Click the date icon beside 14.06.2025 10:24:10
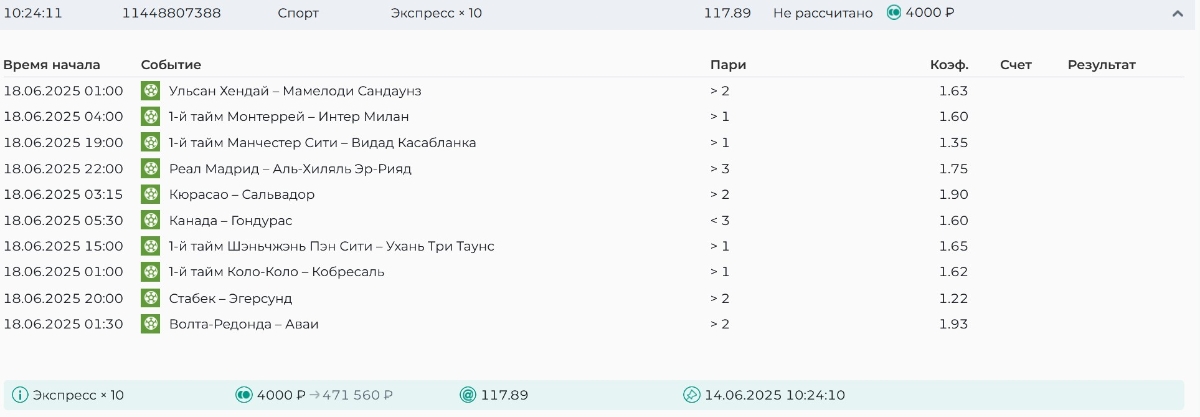Image resolution: width=1200 pixels, height=417 pixels. pos(691,395)
